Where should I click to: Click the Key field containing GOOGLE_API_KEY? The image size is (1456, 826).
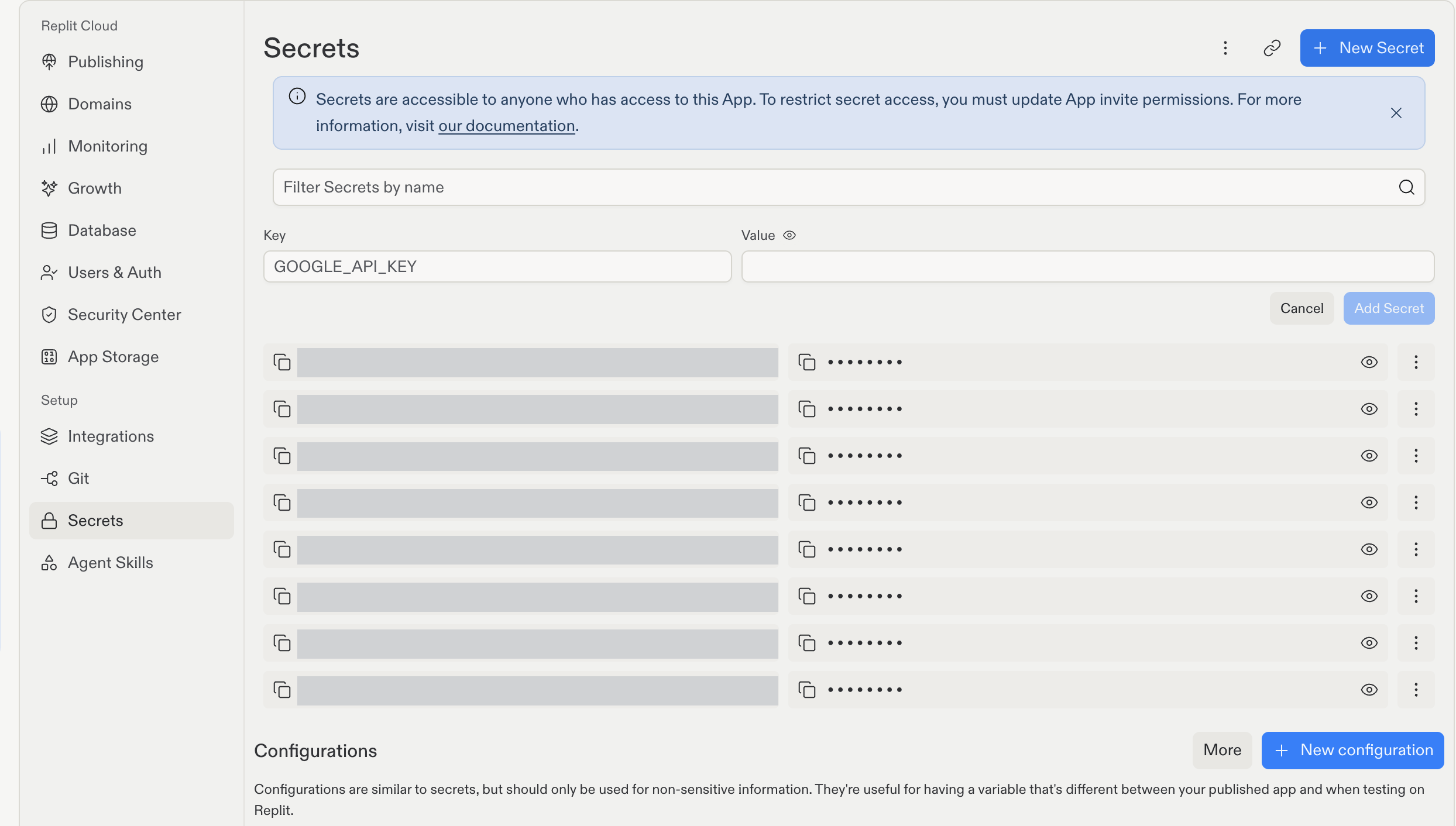pyautogui.click(x=497, y=267)
